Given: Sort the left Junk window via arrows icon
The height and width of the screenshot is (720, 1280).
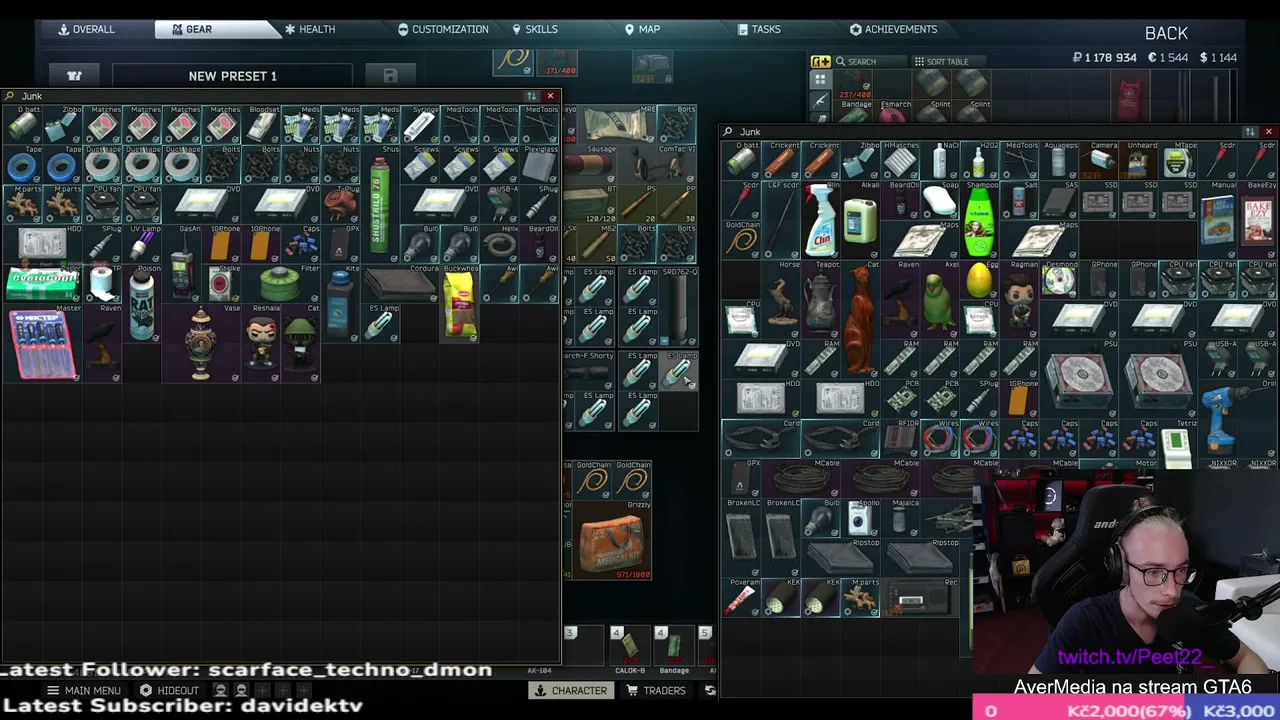Looking at the screenshot, I should tap(531, 96).
